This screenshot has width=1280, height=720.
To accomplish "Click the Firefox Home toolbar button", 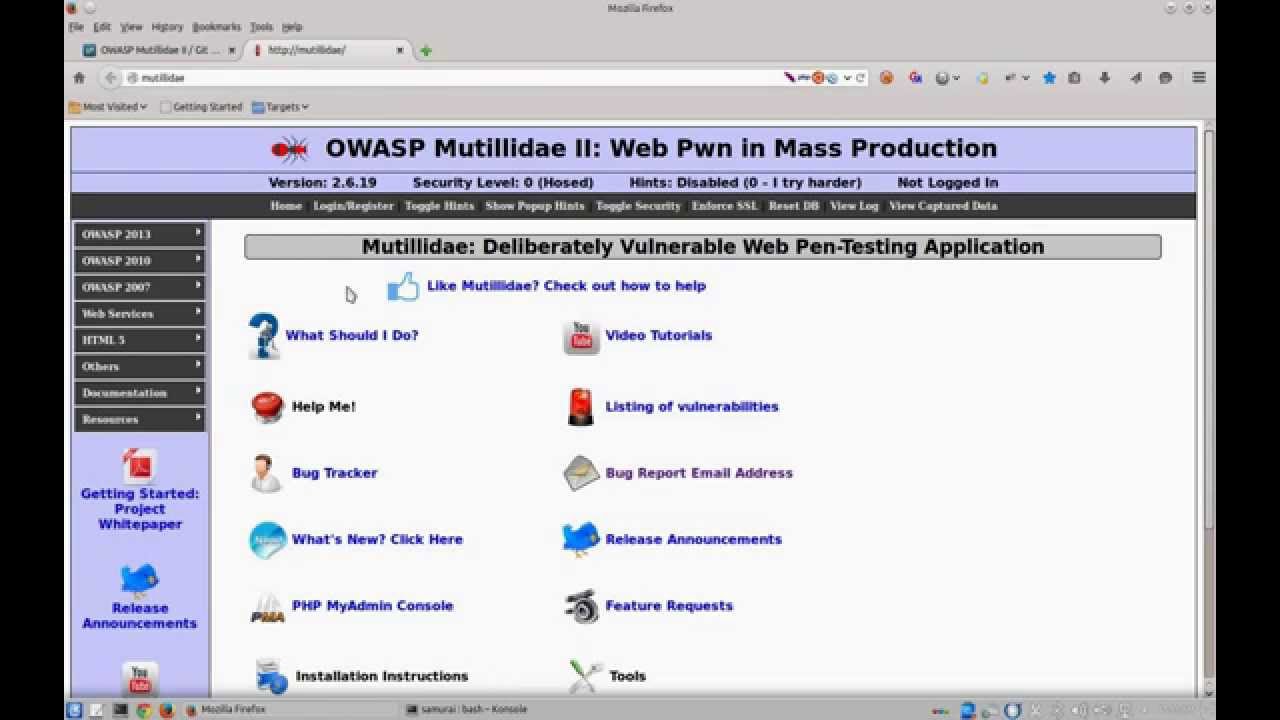I will 79,78.
